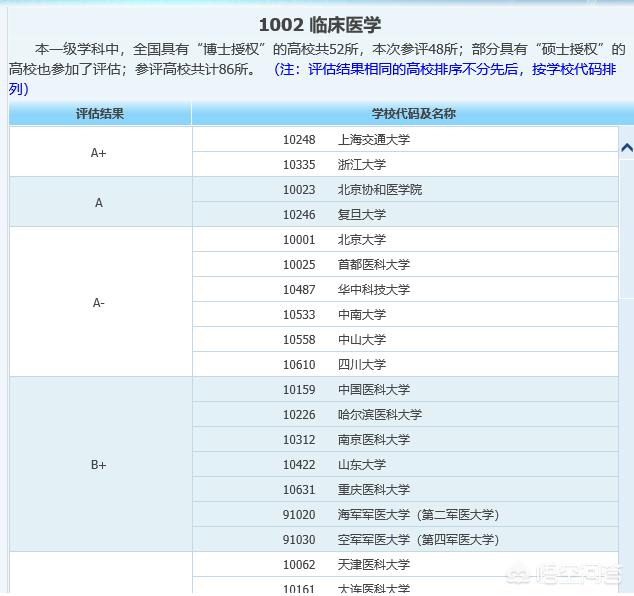
Task: Select row 10335 浙江大学
Action: (405, 165)
